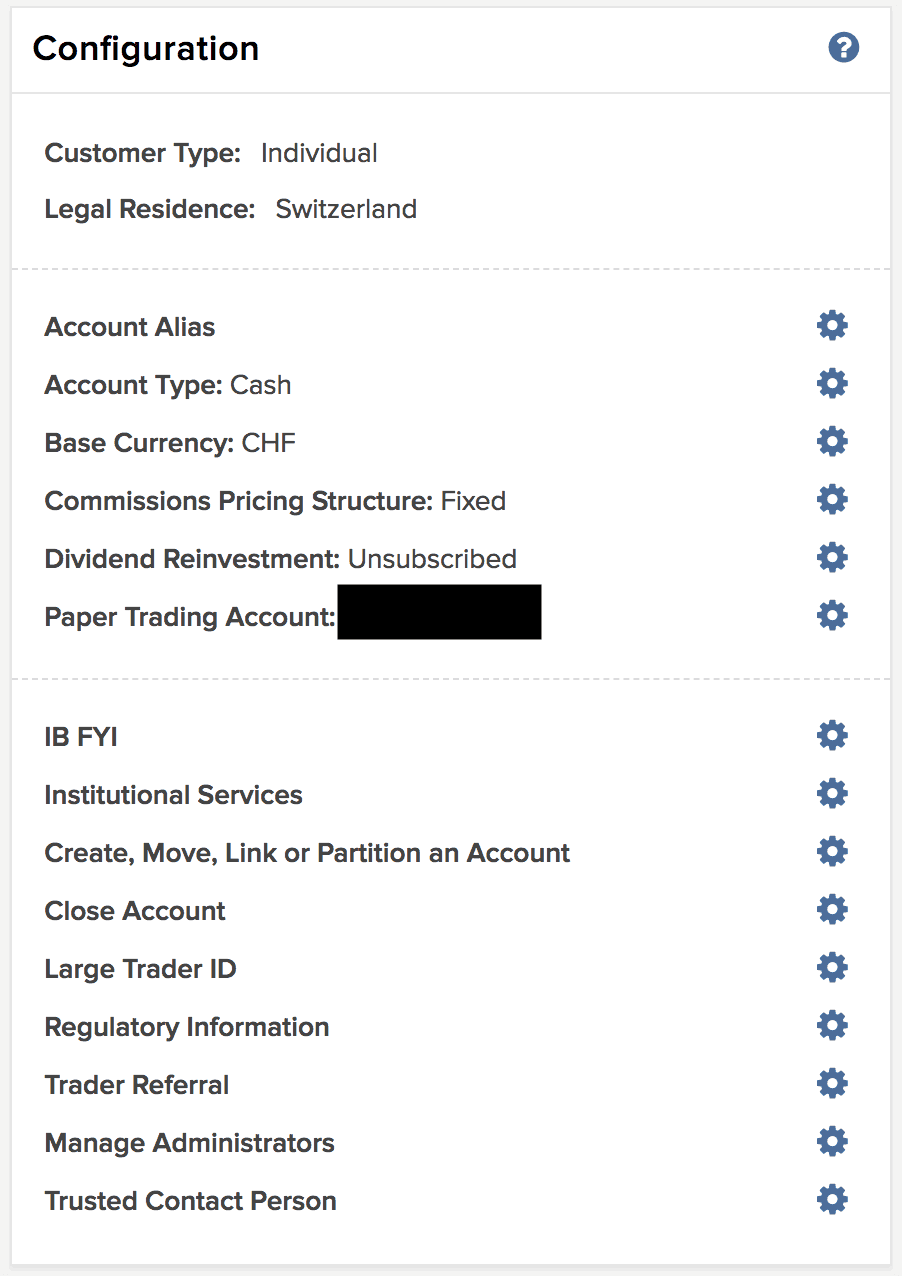The image size is (902, 1276).
Task: Open Regulatory Information gear icon
Action: click(x=832, y=1025)
